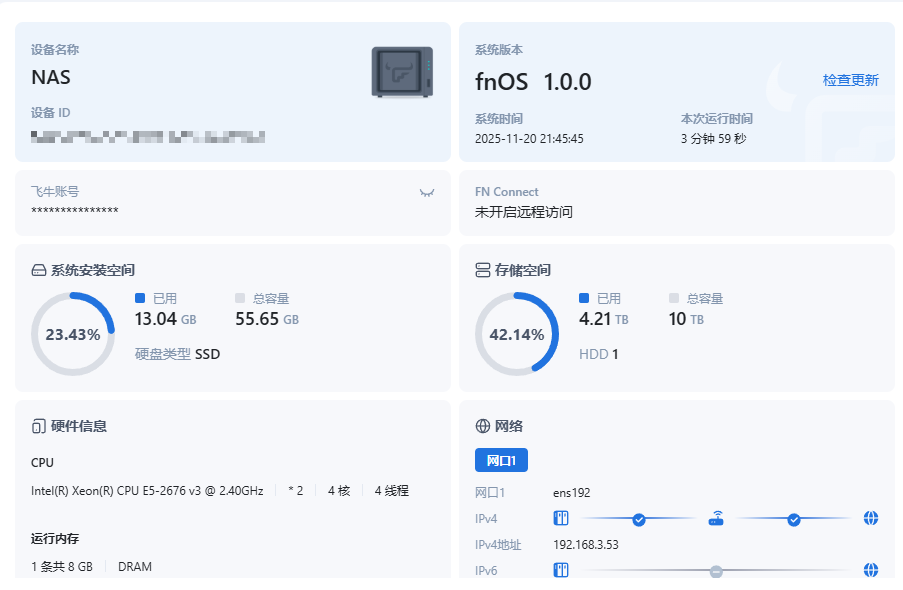Click the 系统安装空间 disk icon
Viewport: 903px width, 590px height.
pos(39,270)
